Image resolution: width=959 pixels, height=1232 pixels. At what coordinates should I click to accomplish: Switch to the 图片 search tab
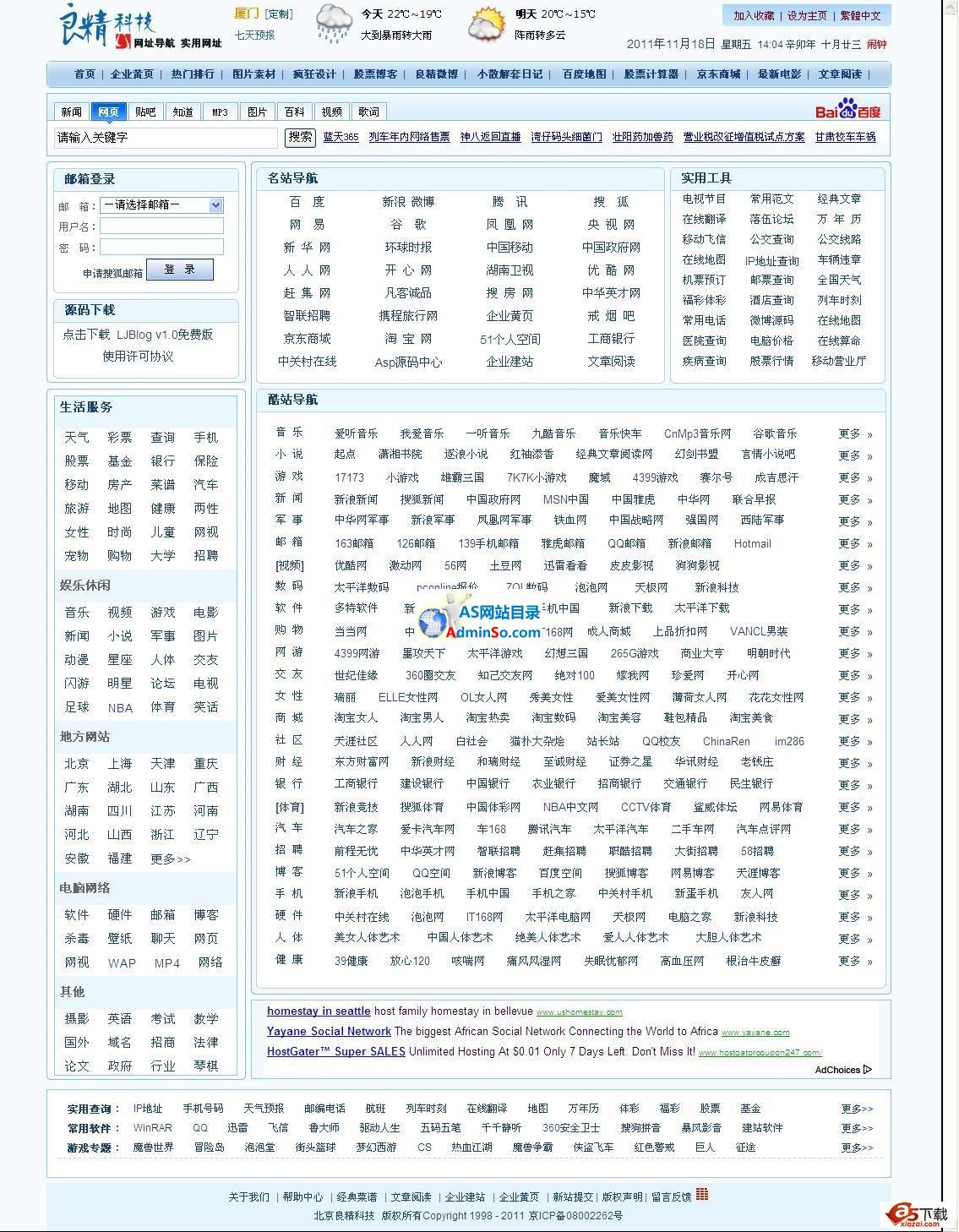(x=257, y=112)
